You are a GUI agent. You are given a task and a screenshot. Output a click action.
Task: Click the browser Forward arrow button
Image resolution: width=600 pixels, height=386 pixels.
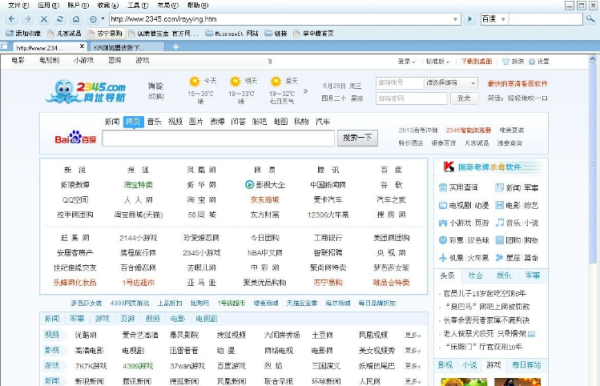point(28,19)
